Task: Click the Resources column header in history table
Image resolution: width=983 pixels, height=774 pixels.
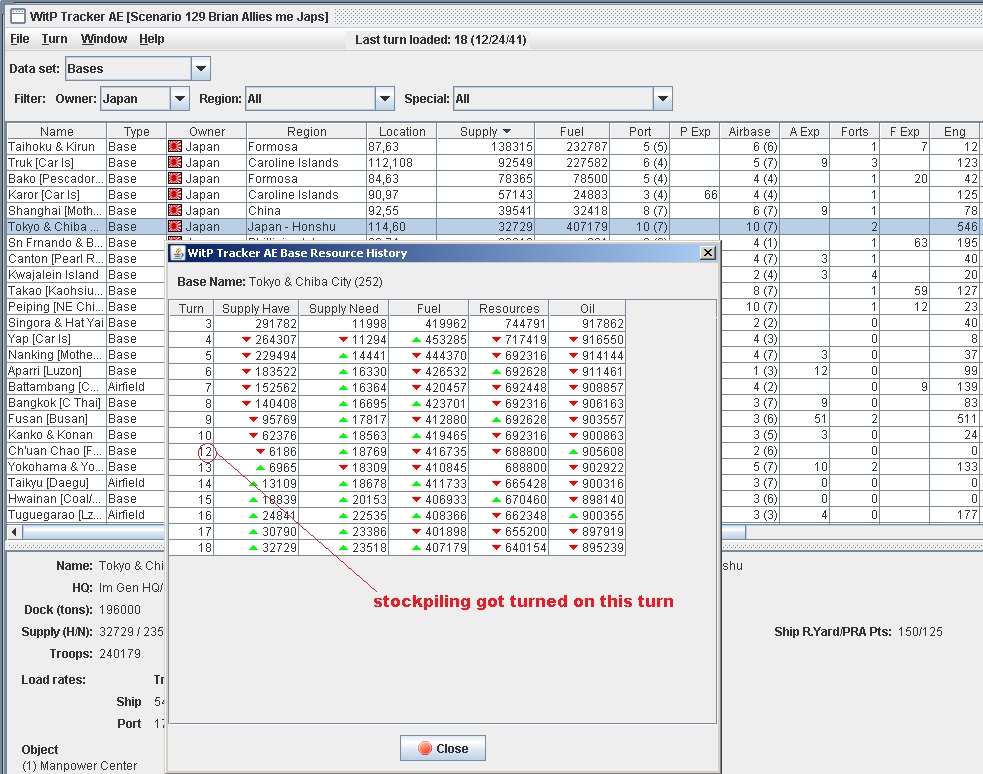Action: pos(509,308)
